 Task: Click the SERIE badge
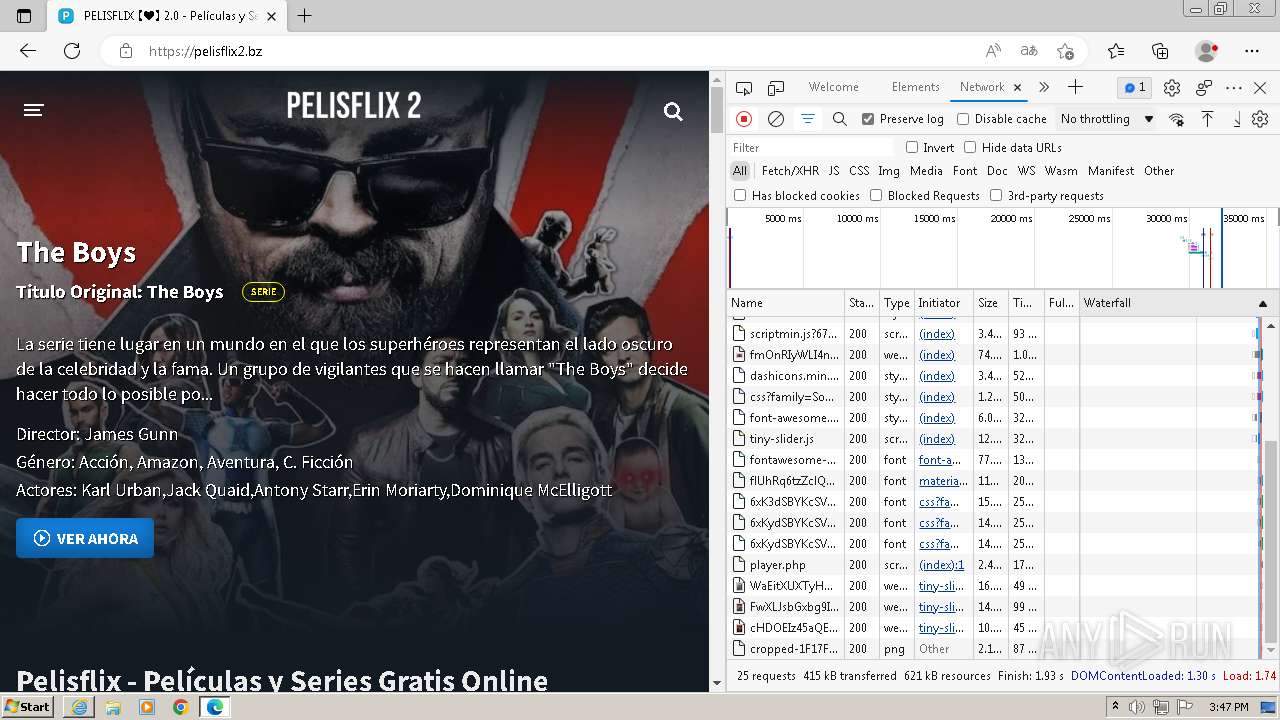(x=264, y=292)
